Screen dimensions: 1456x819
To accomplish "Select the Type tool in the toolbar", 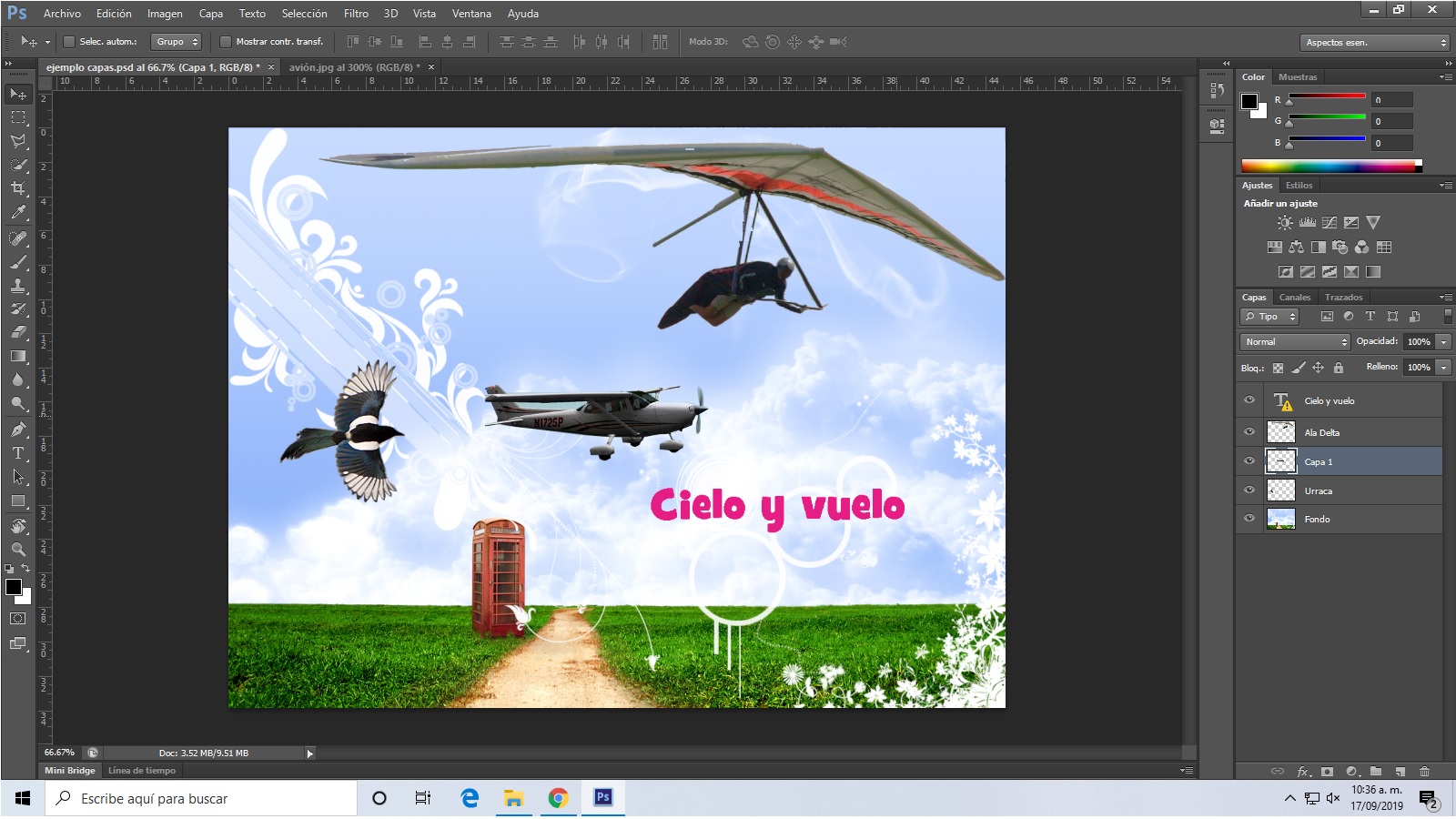I will coord(16,452).
